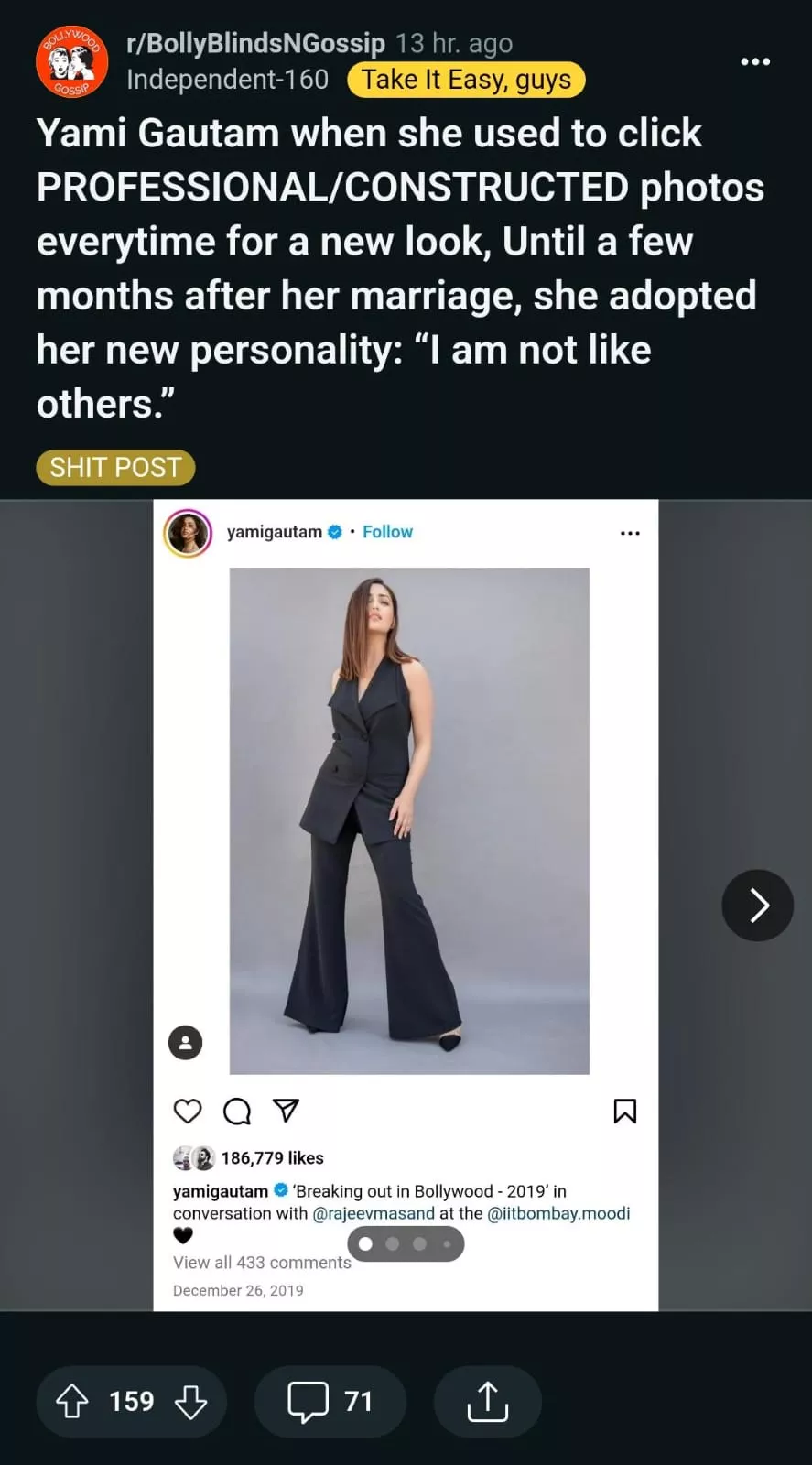
Task: Open Instagram post options ellipsis
Action: [630, 533]
